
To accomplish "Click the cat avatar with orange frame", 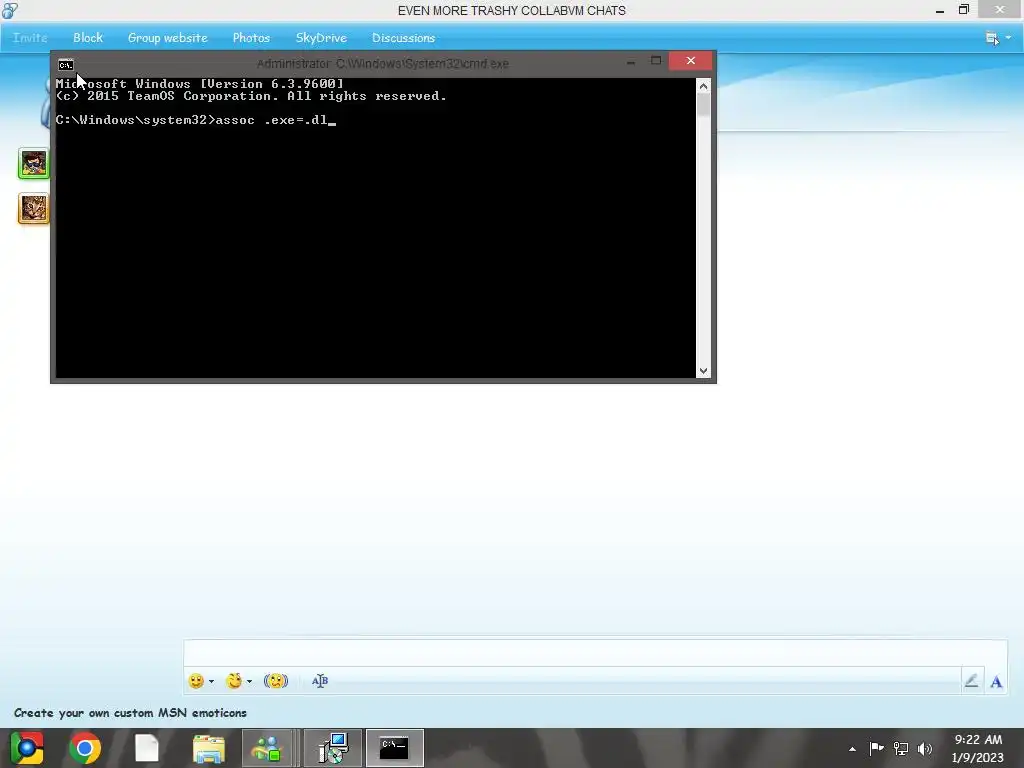I will point(33,209).
